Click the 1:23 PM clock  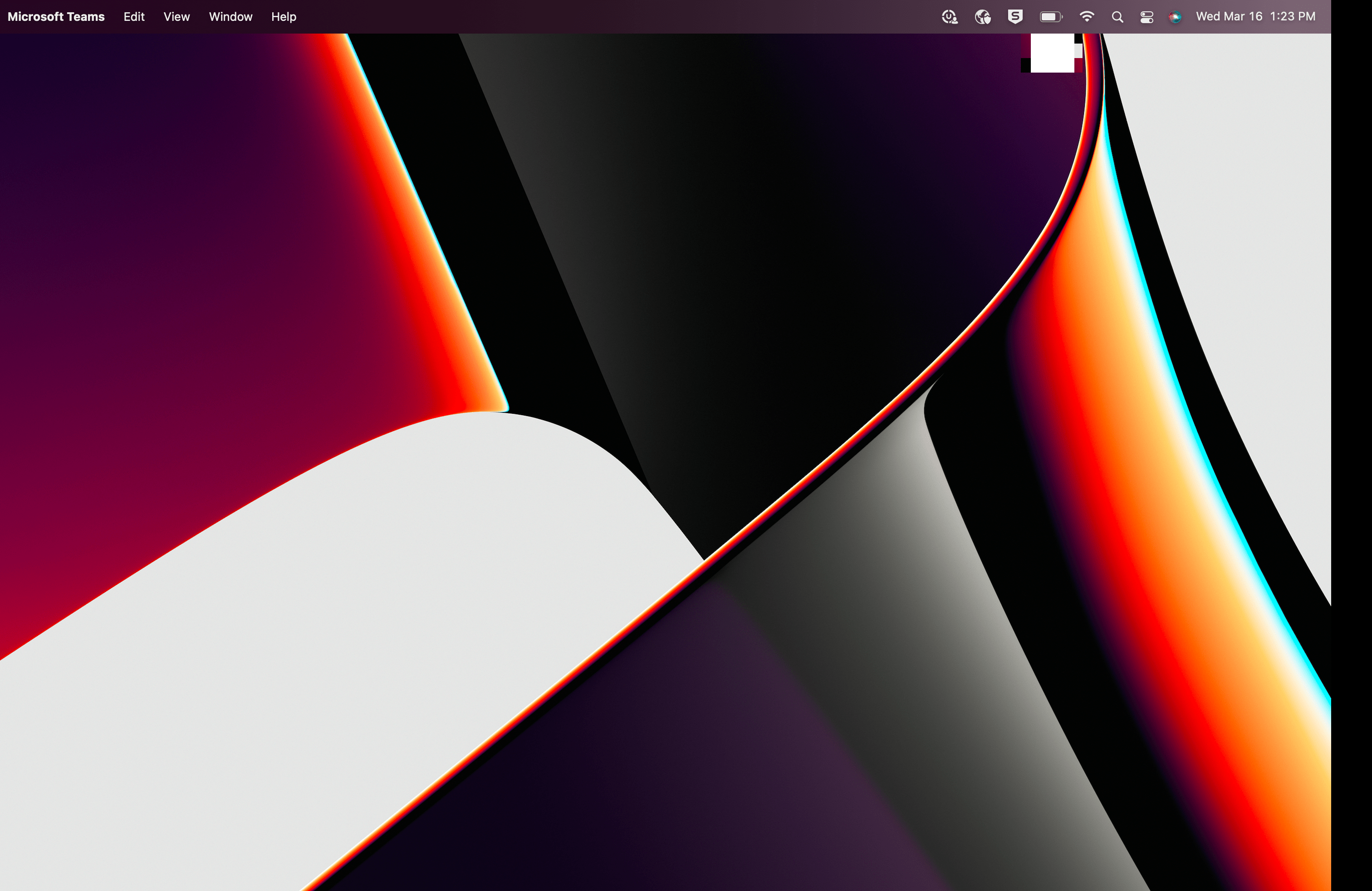pos(1293,17)
